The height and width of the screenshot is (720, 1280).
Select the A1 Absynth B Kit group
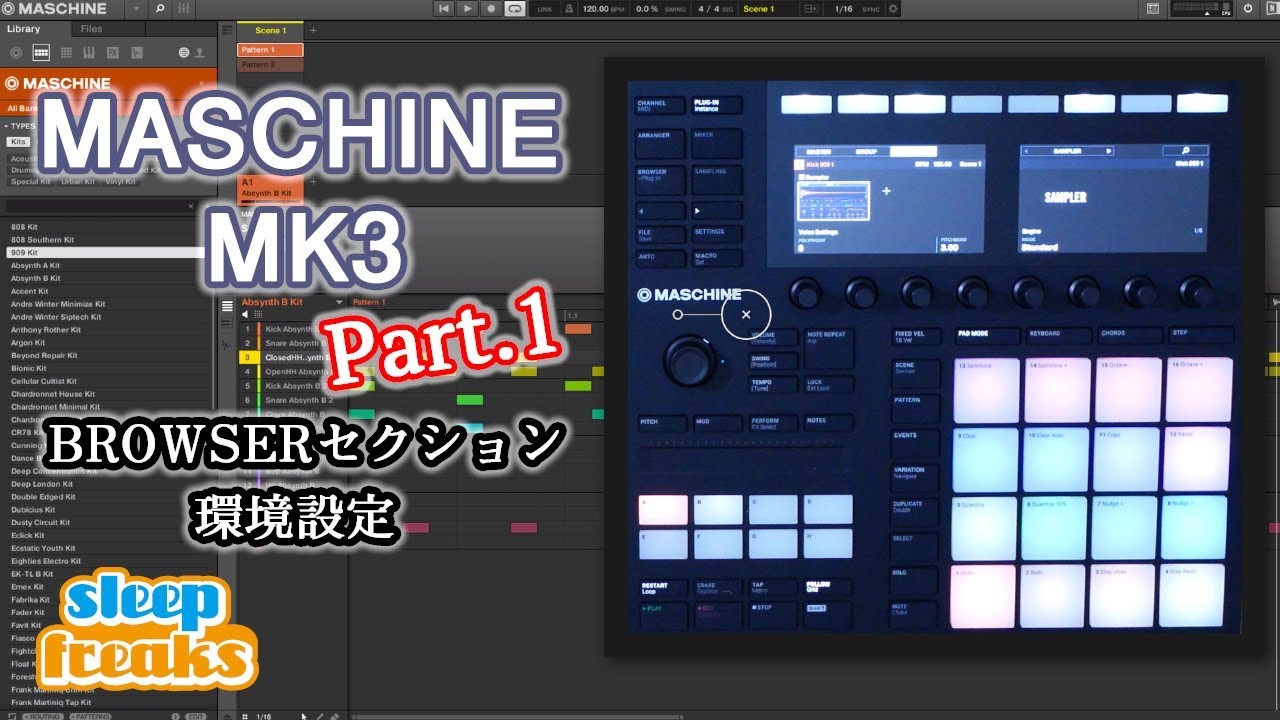[270, 187]
